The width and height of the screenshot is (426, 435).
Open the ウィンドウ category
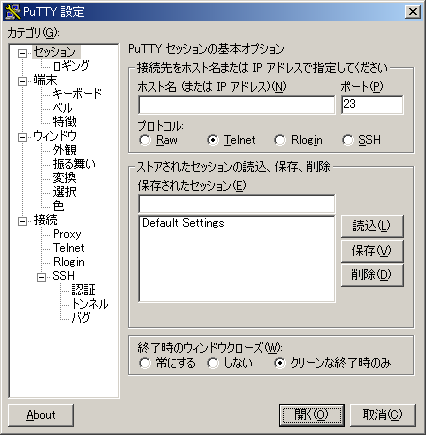pyautogui.click(x=55, y=136)
